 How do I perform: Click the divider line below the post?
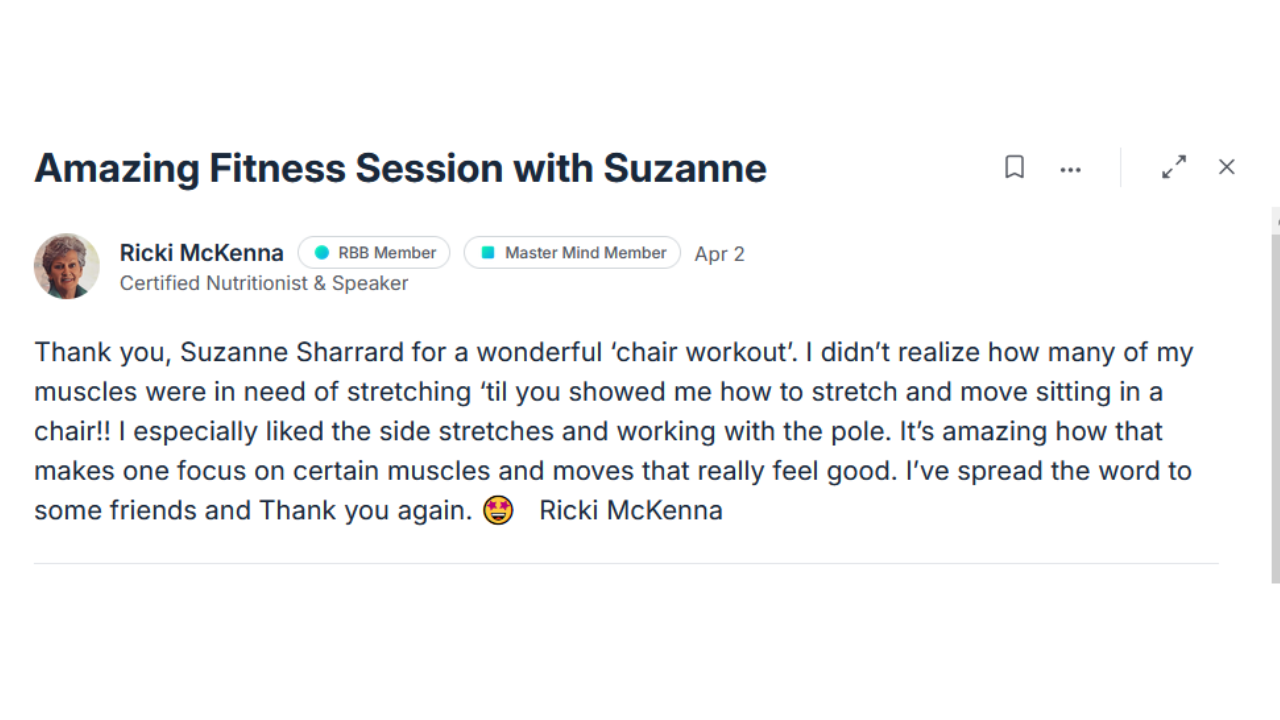626,564
